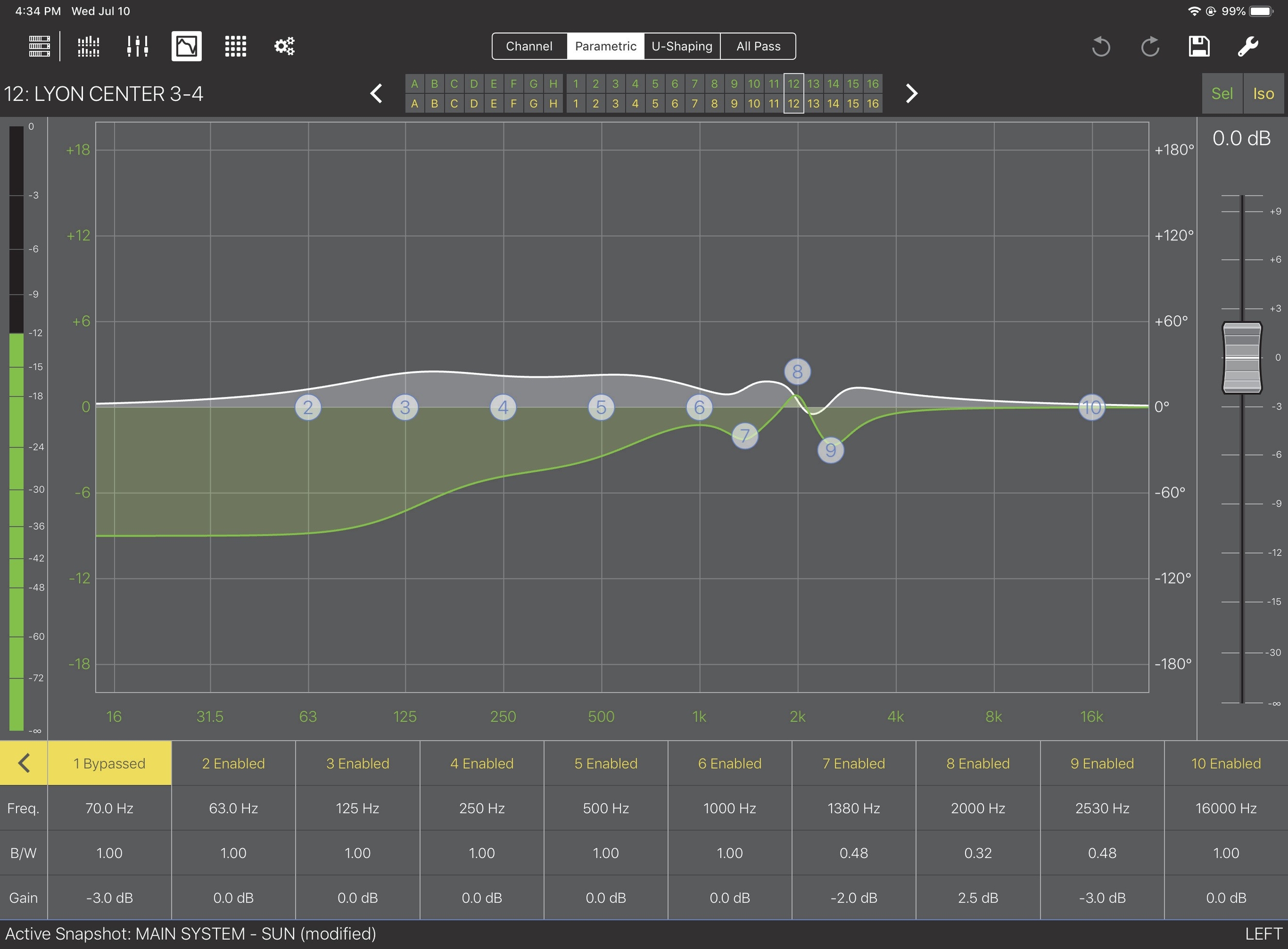Viewport: 1288px width, 949px height.
Task: Toggle band 7 Enabled state
Action: point(854,764)
